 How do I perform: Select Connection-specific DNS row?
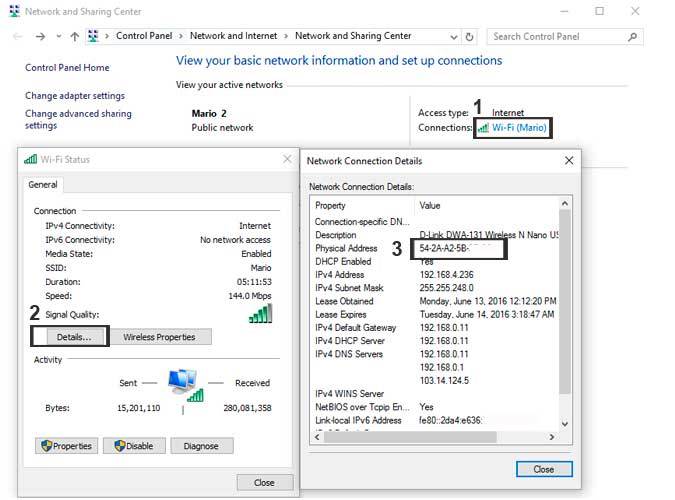point(435,222)
